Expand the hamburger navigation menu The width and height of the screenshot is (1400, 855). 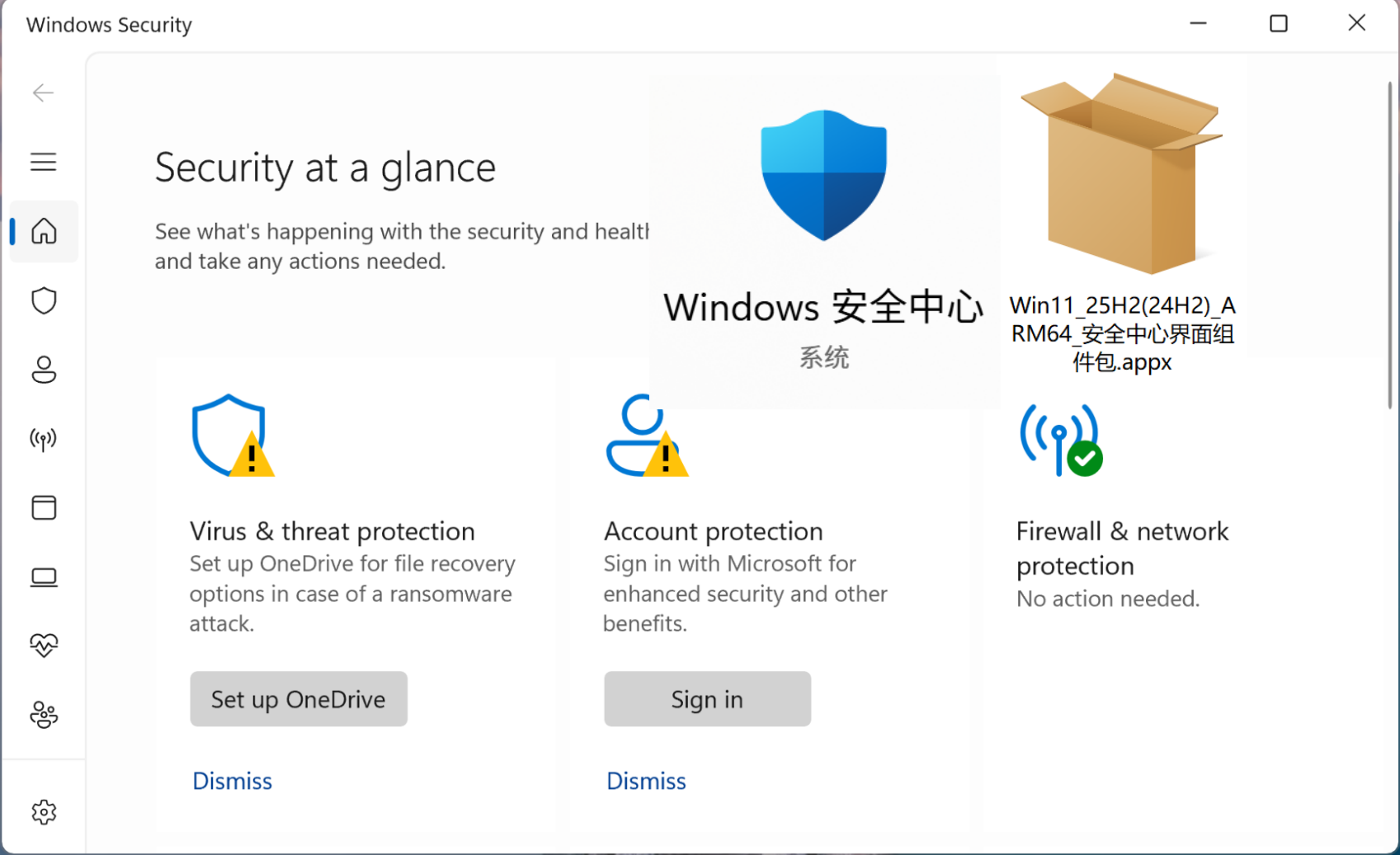click(44, 162)
